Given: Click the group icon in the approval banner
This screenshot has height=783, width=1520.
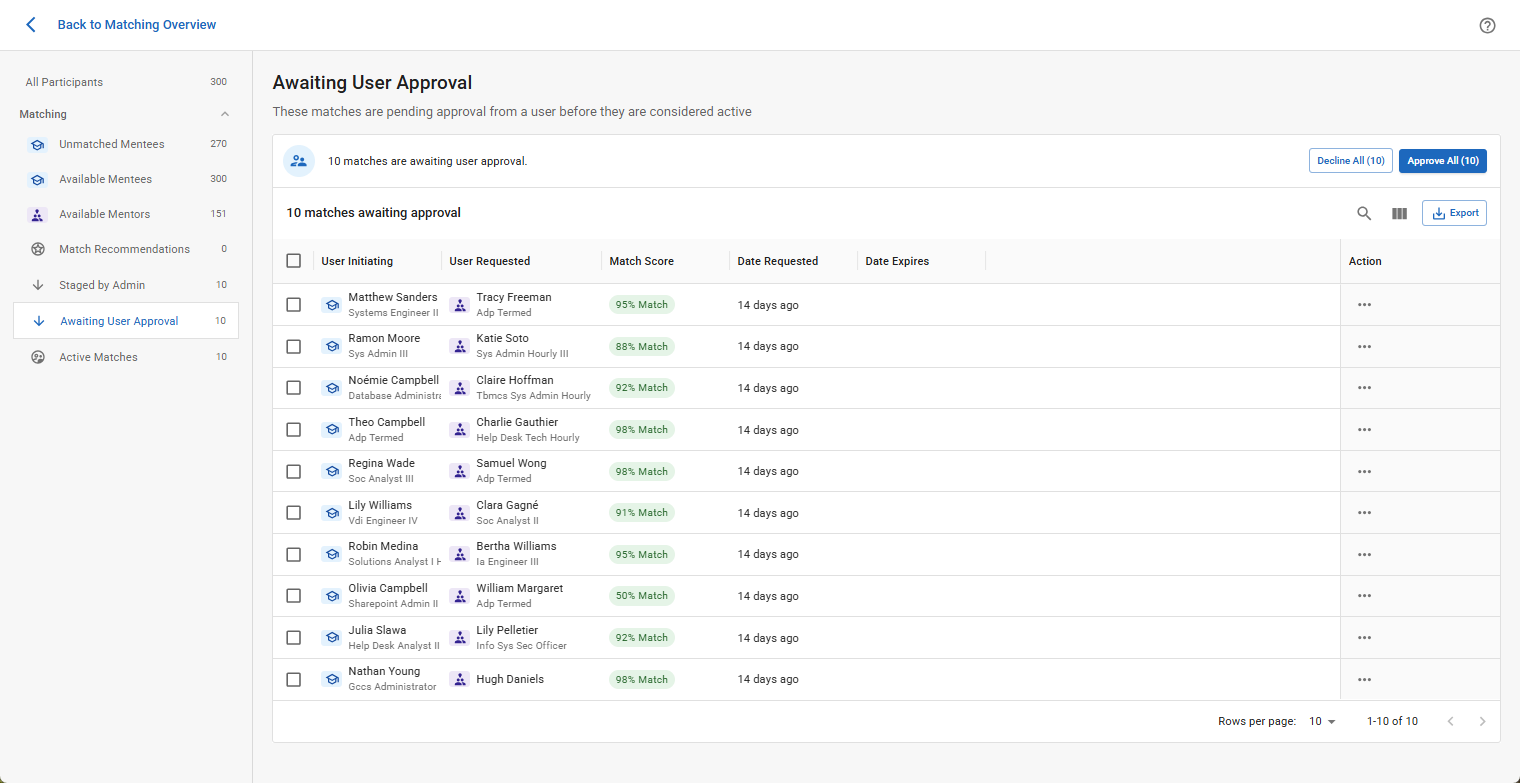Looking at the screenshot, I should pyautogui.click(x=299, y=161).
